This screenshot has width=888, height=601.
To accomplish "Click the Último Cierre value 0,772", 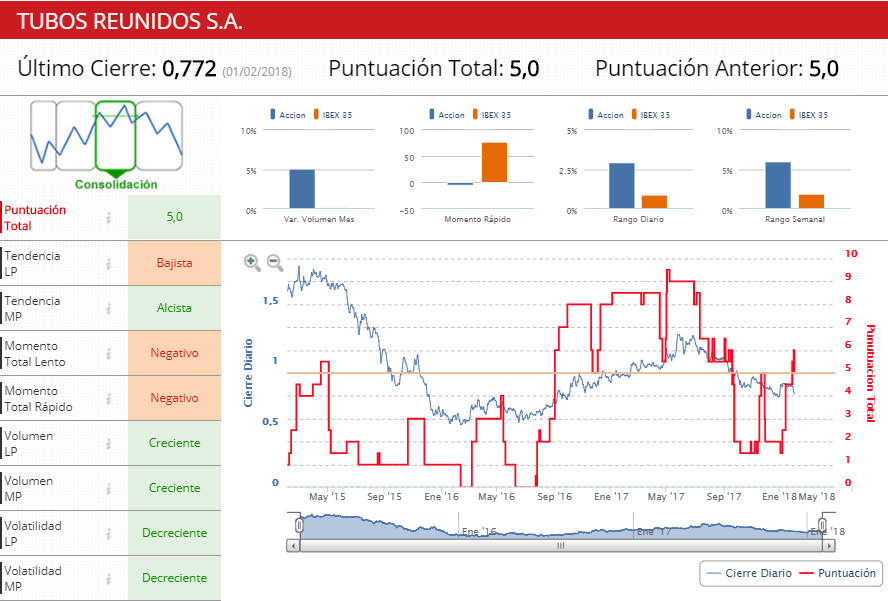I will pos(189,69).
